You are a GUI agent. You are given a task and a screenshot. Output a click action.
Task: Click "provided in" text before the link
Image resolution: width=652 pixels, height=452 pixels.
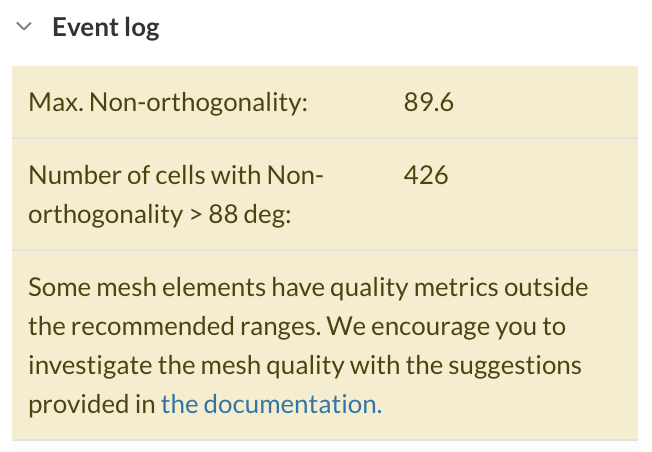click(92, 405)
